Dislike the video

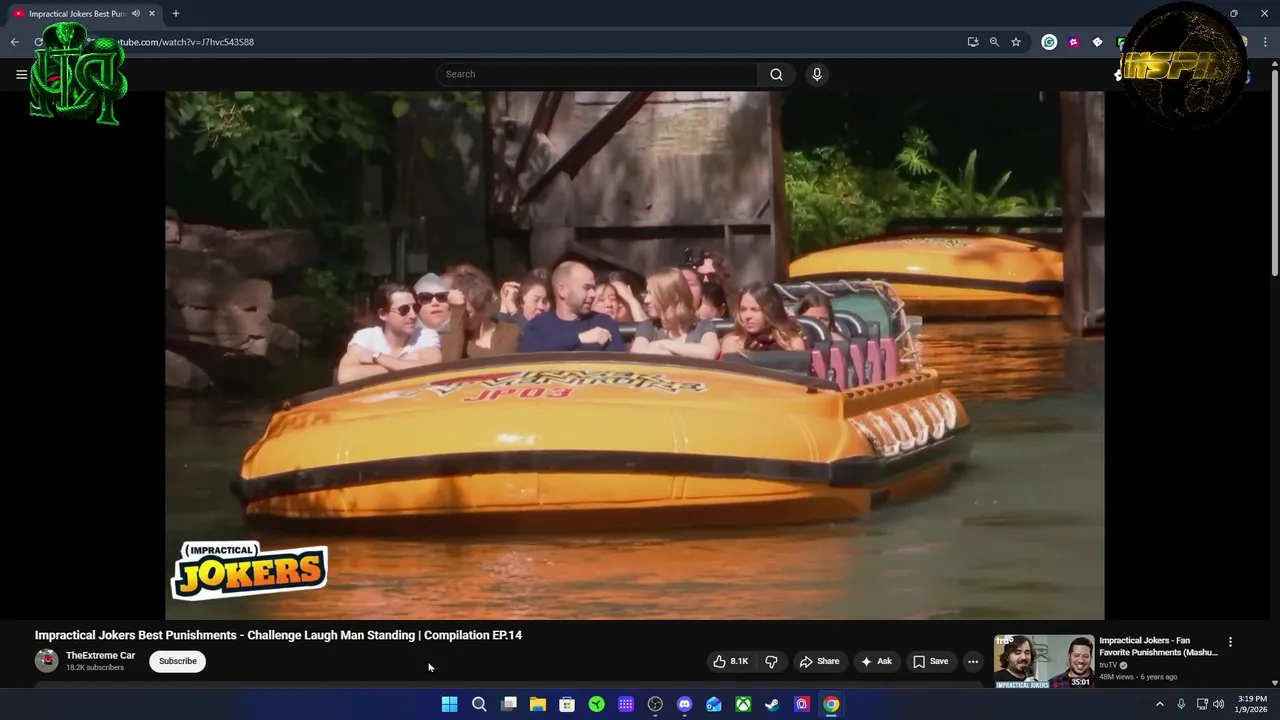(771, 661)
